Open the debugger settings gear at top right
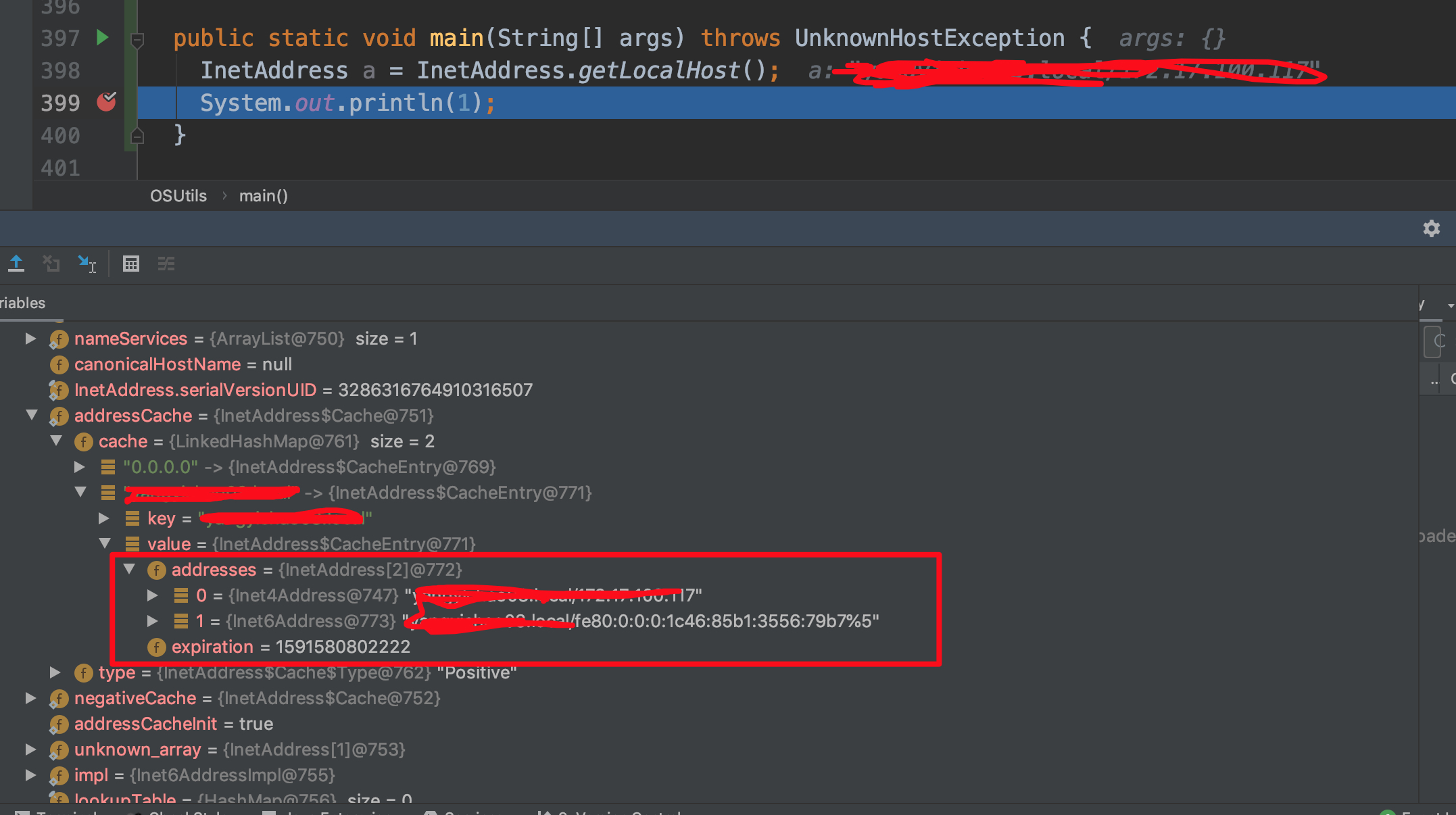 [1432, 228]
